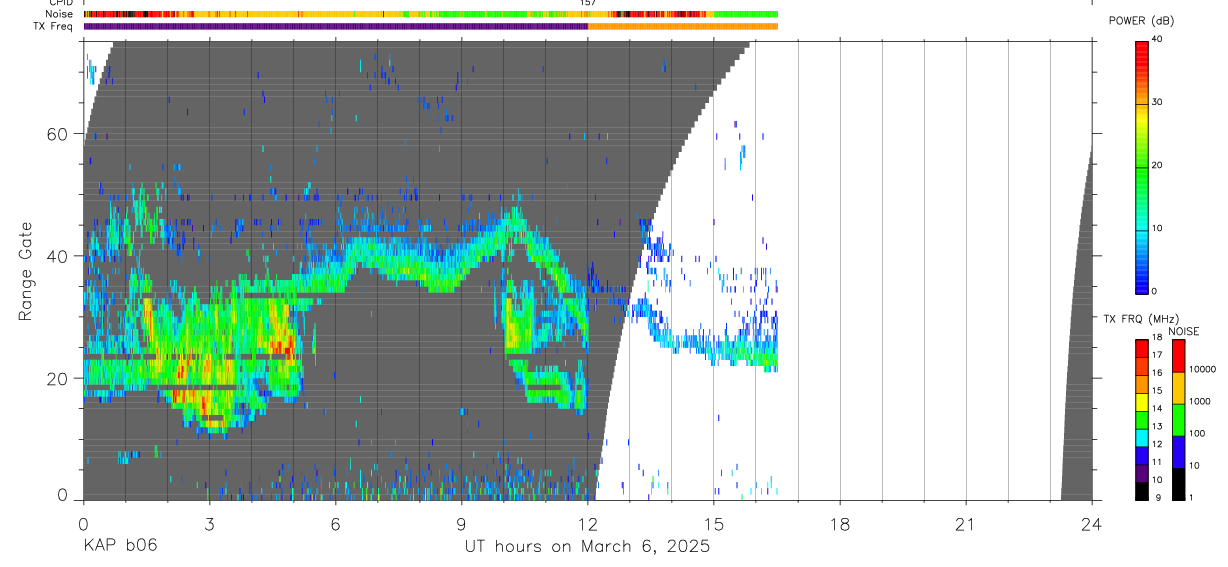Viewport: 1228px width, 567px height.
Task: Click the 'UT hours on March 6, 2025' axis title
Action: click(587, 547)
